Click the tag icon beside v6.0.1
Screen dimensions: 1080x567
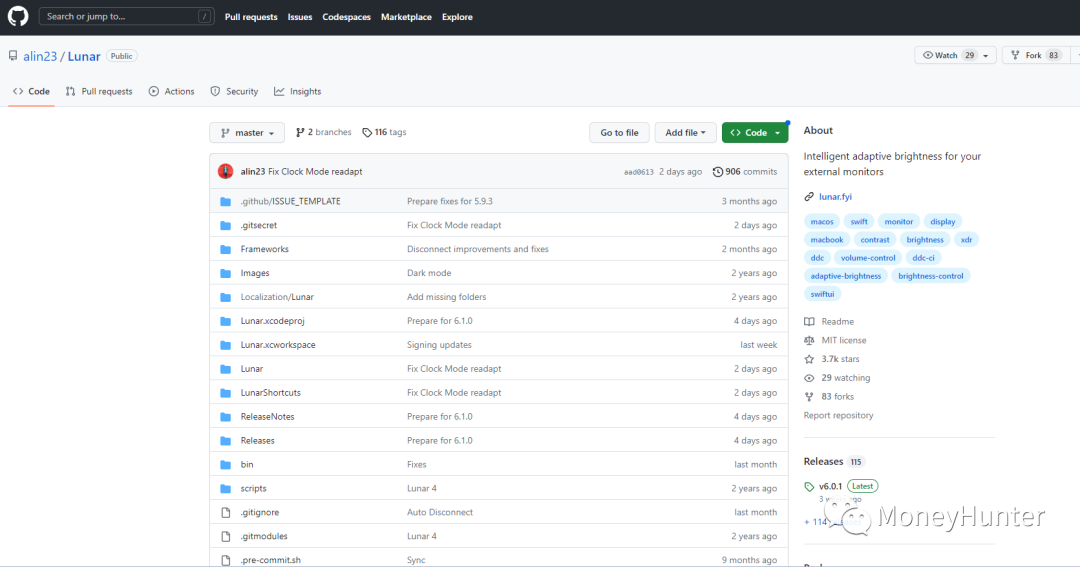coord(809,486)
